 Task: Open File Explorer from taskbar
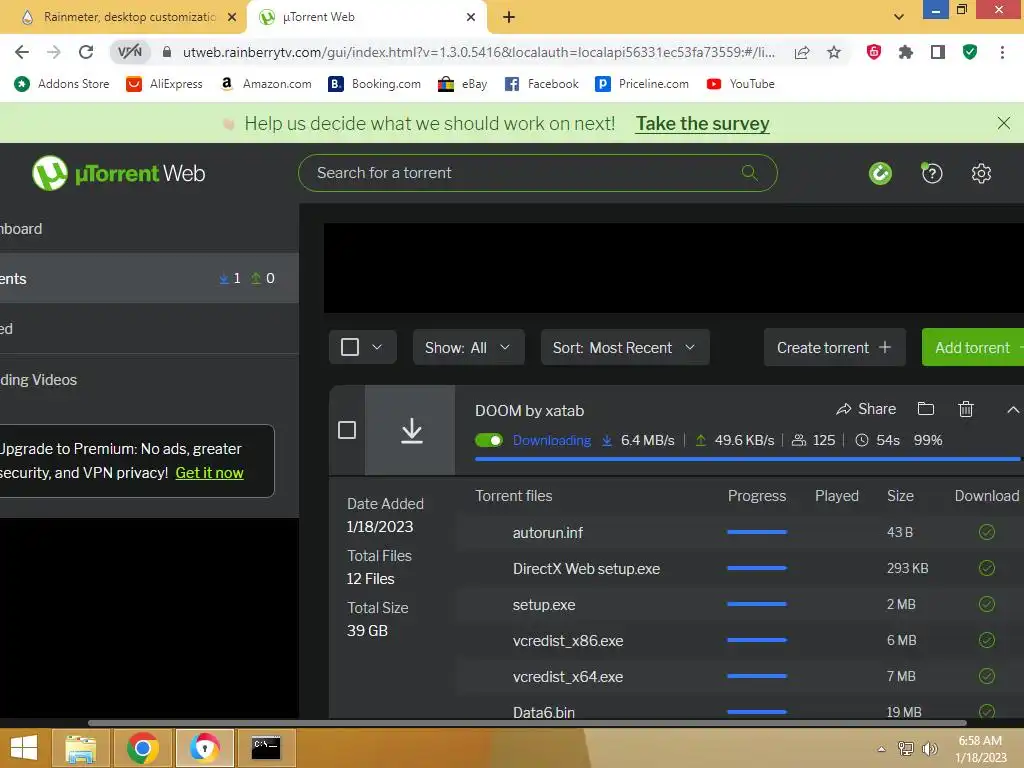(81, 748)
